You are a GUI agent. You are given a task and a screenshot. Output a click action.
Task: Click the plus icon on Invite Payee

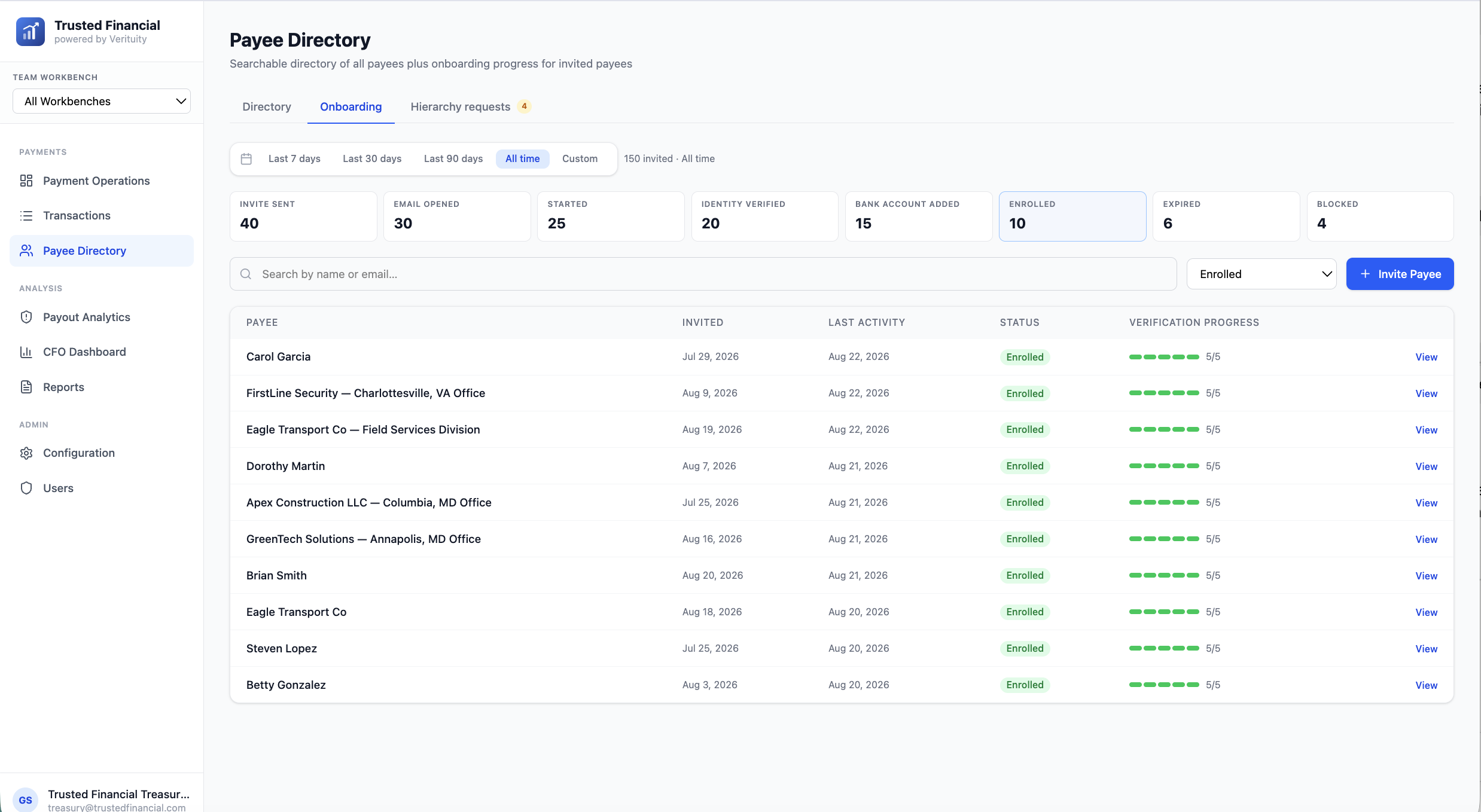(x=1366, y=274)
